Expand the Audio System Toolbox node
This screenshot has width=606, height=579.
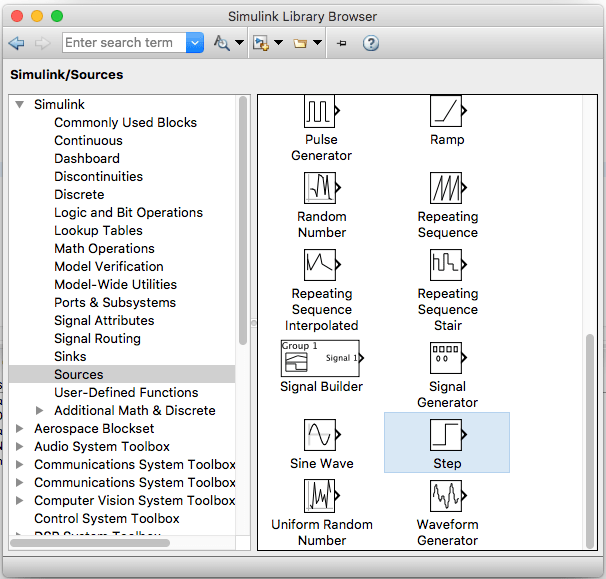tap(19, 446)
